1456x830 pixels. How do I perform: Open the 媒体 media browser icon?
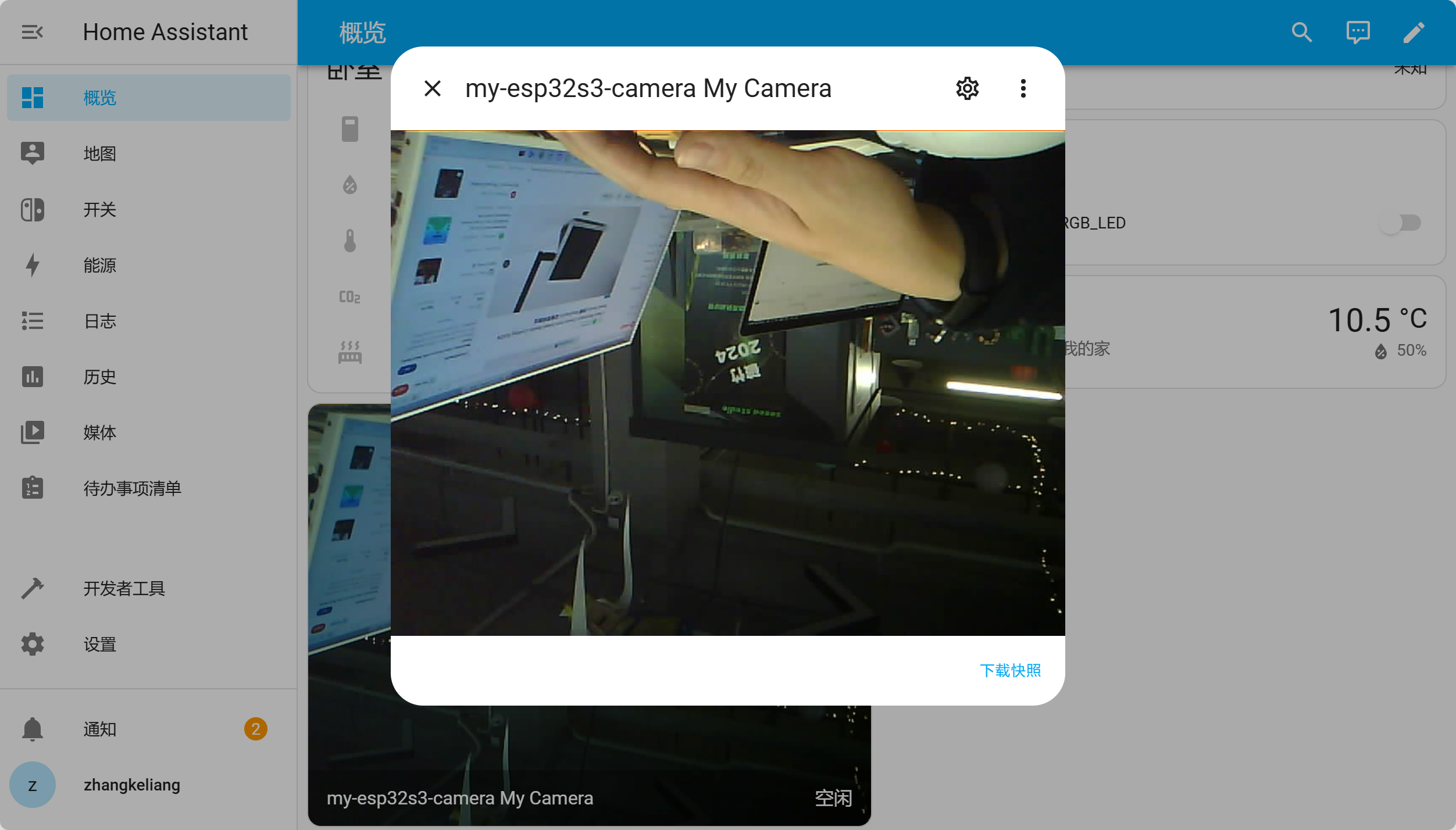pos(33,432)
